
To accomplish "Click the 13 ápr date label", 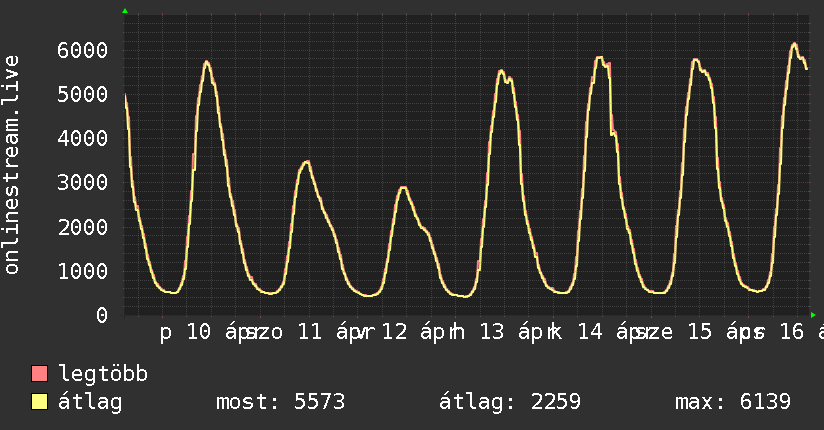I will [511, 332].
